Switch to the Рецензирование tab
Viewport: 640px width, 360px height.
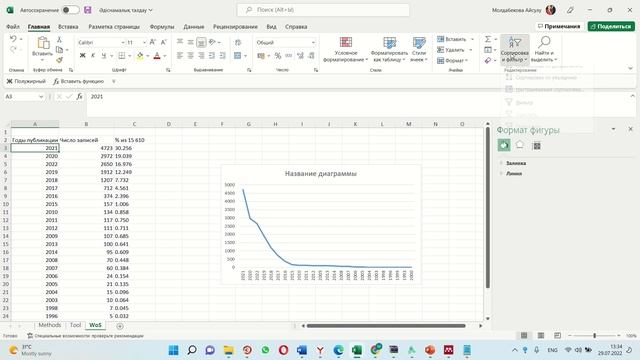(235, 27)
